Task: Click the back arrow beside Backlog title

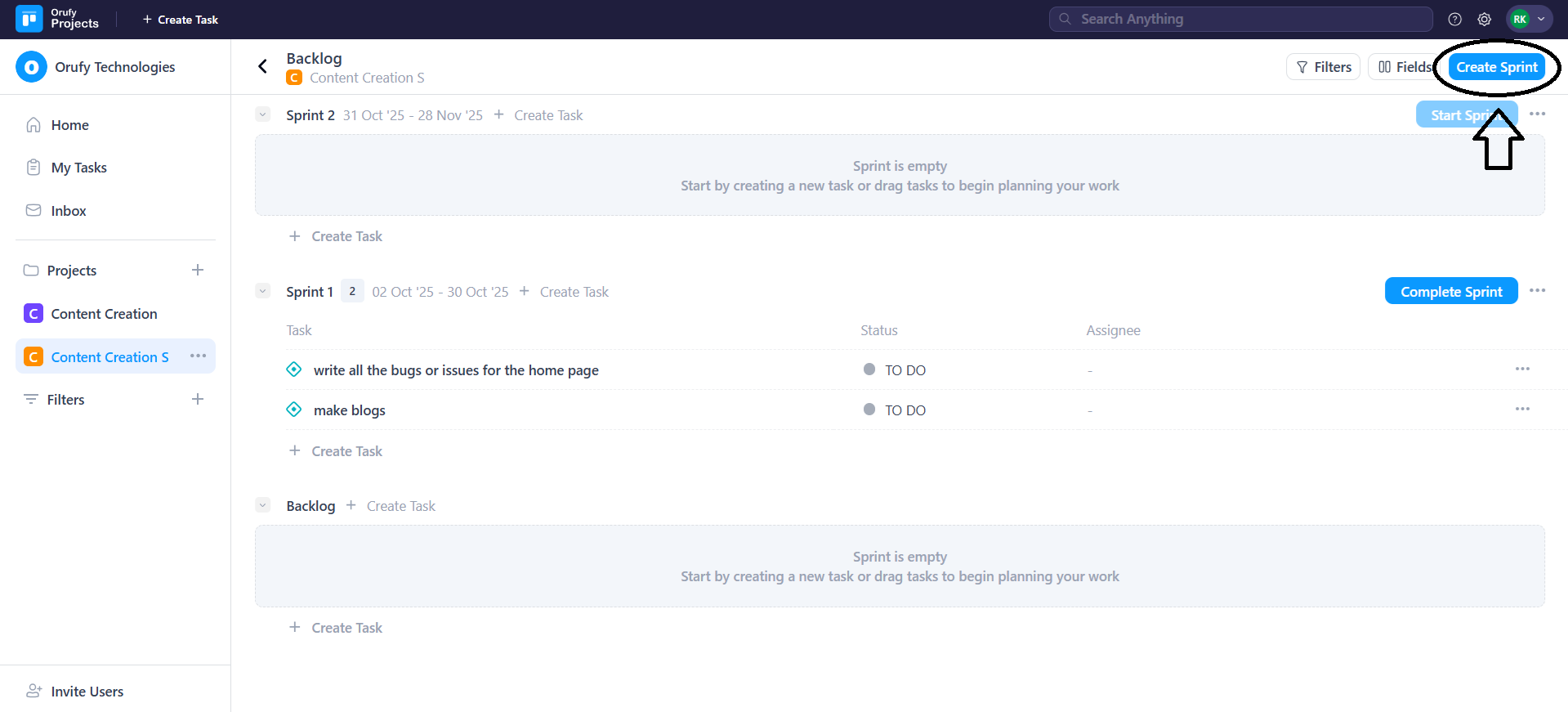Action: 262,66
